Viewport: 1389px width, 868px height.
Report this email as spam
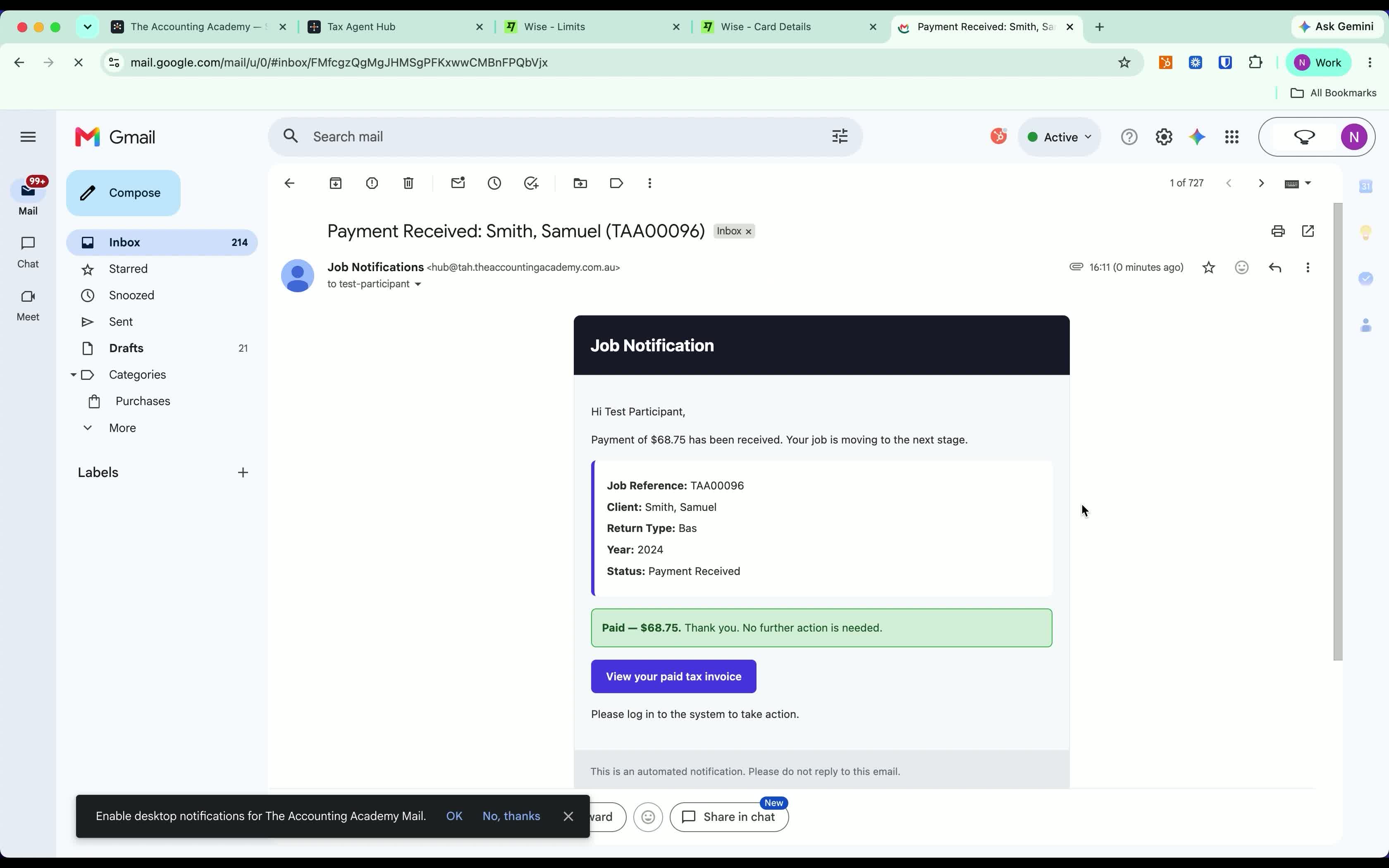(372, 183)
